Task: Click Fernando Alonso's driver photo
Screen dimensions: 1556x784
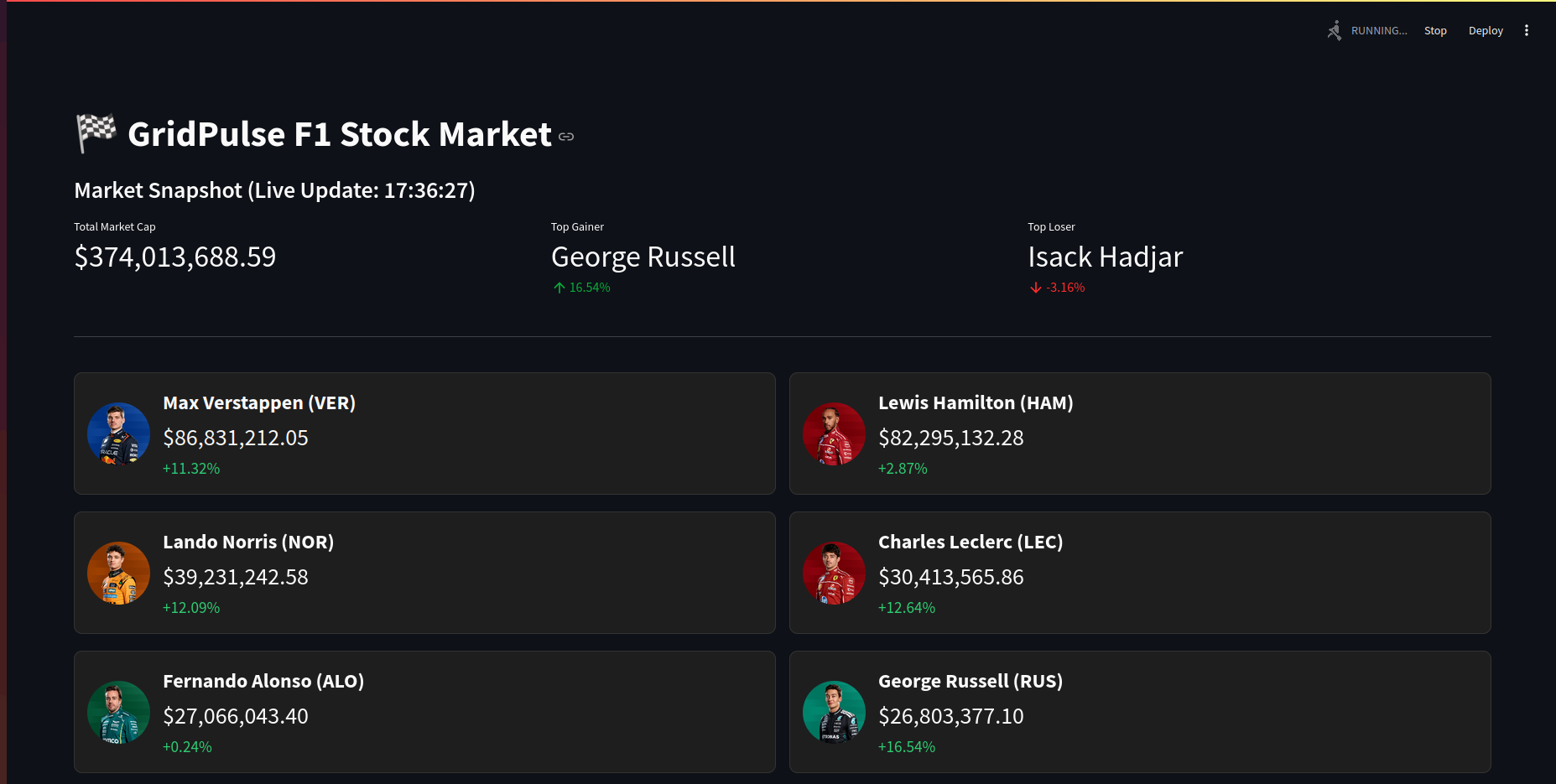Action: coord(118,712)
